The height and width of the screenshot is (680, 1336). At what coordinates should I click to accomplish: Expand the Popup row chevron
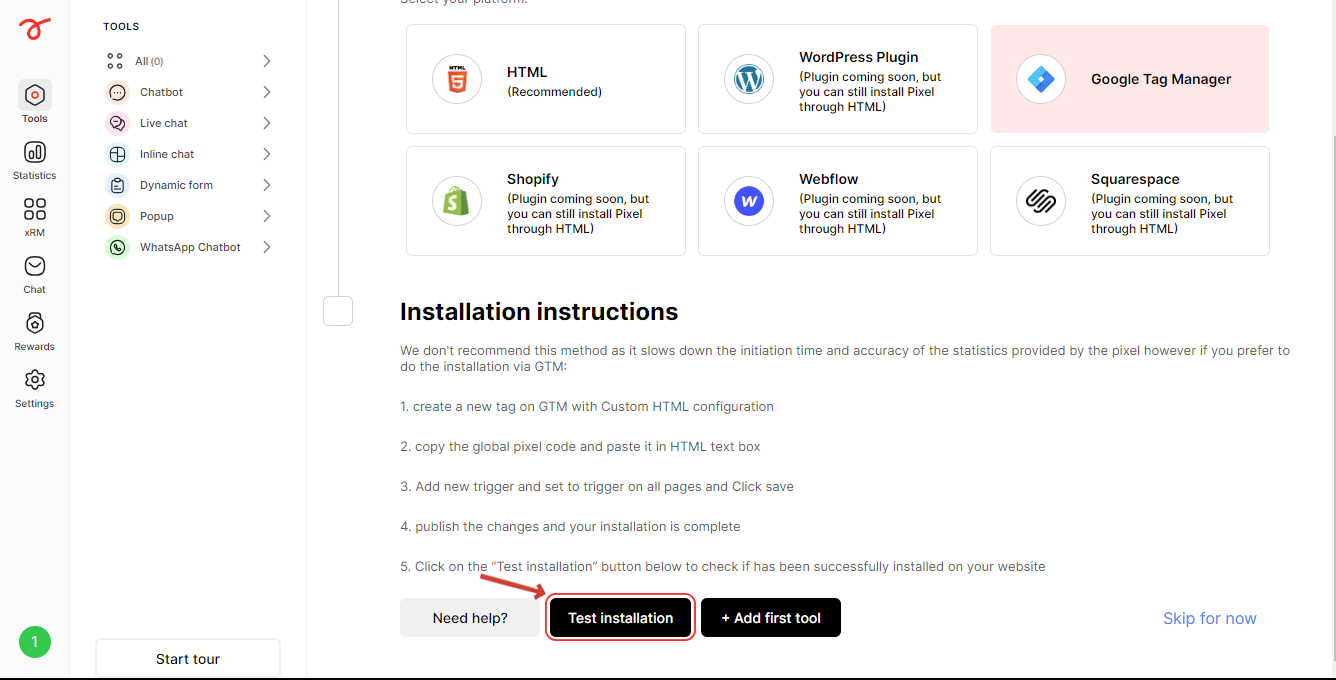click(x=267, y=216)
